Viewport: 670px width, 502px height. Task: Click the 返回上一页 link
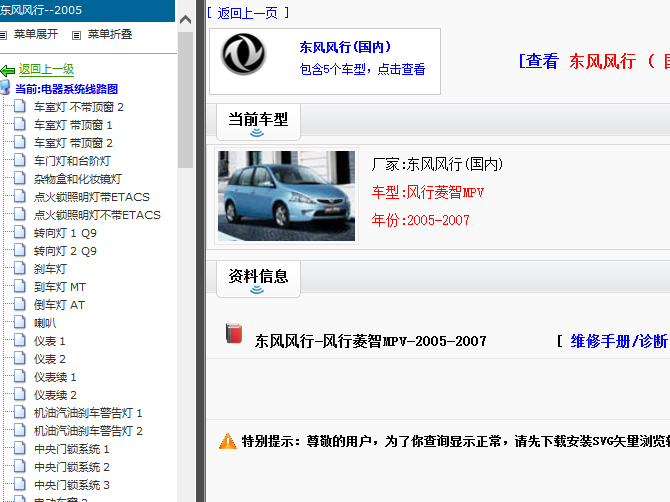[x=248, y=13]
